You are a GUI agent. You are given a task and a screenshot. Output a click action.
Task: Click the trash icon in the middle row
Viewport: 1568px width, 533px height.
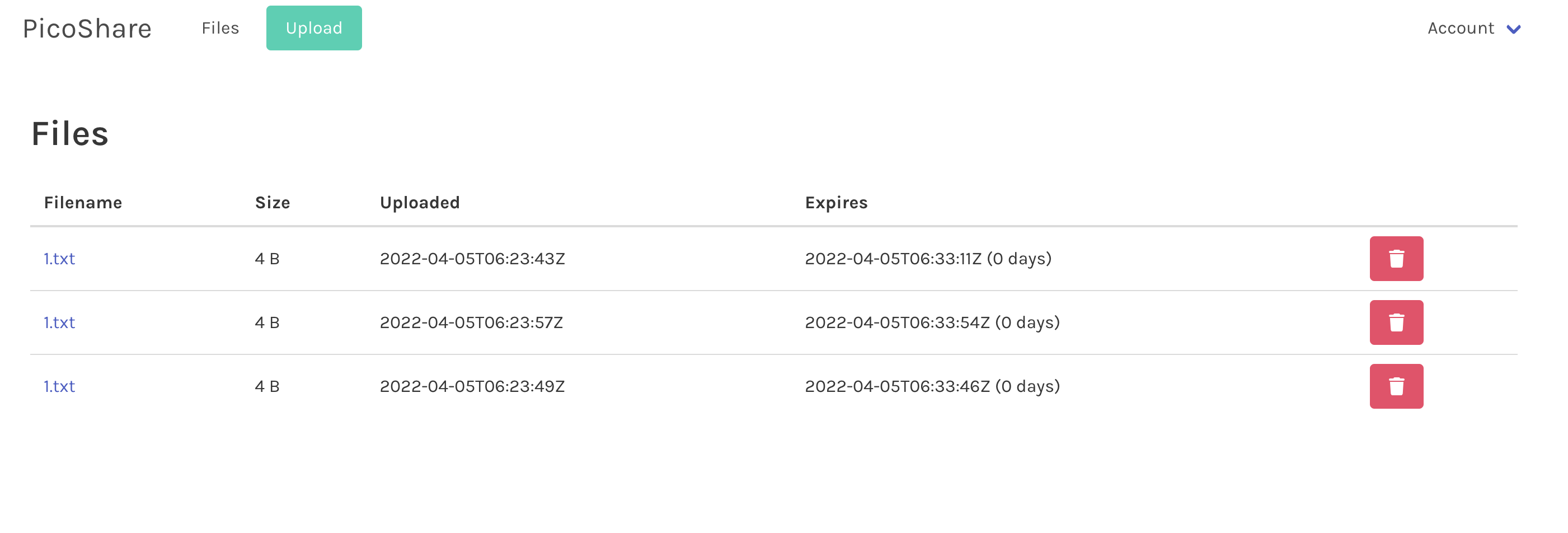pos(1396,322)
